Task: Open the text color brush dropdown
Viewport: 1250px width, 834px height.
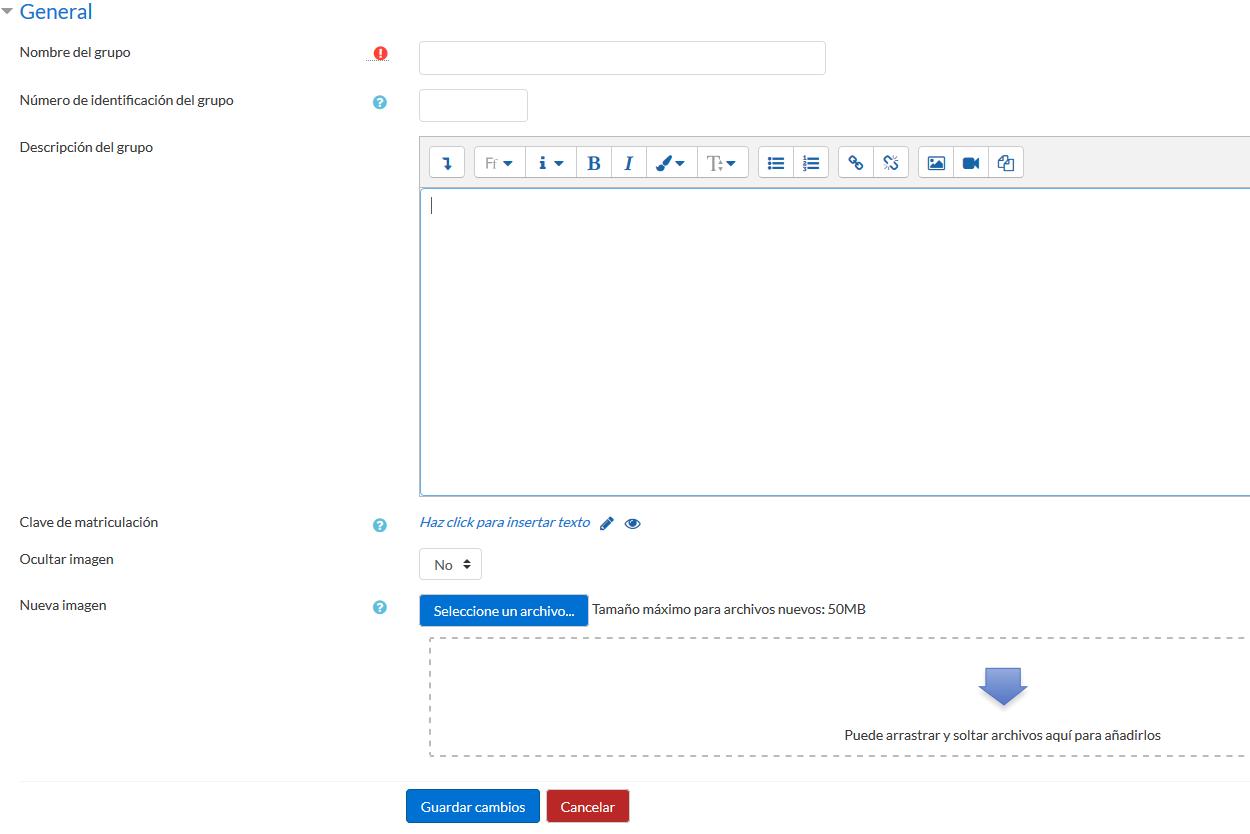Action: point(671,162)
